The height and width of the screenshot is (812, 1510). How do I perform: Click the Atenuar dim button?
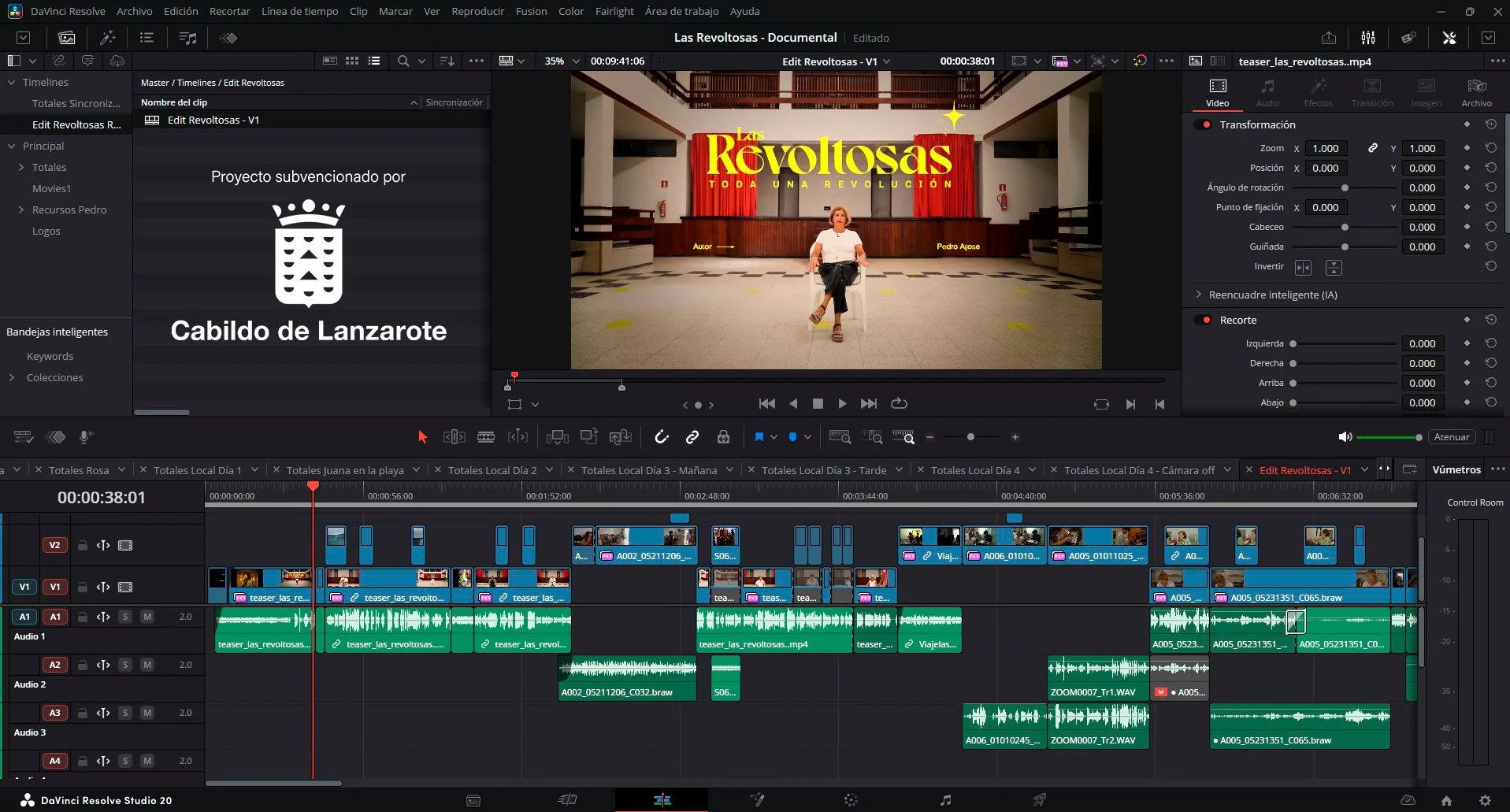(x=1452, y=437)
